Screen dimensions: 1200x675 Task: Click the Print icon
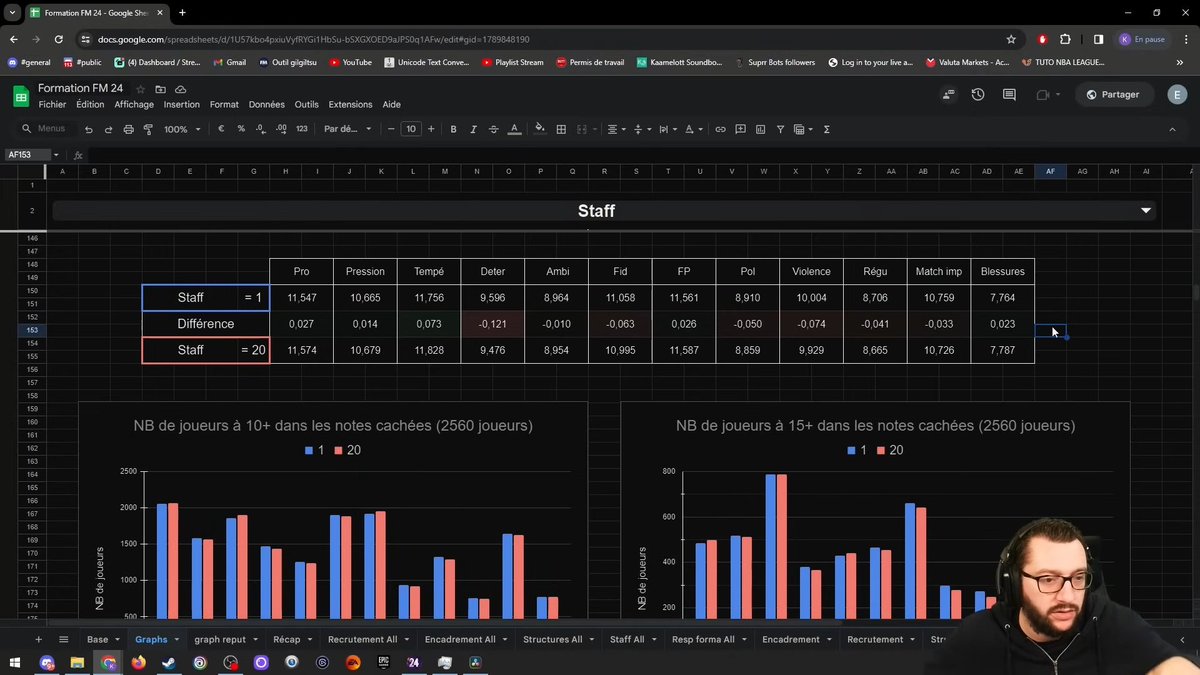pyautogui.click(x=128, y=129)
